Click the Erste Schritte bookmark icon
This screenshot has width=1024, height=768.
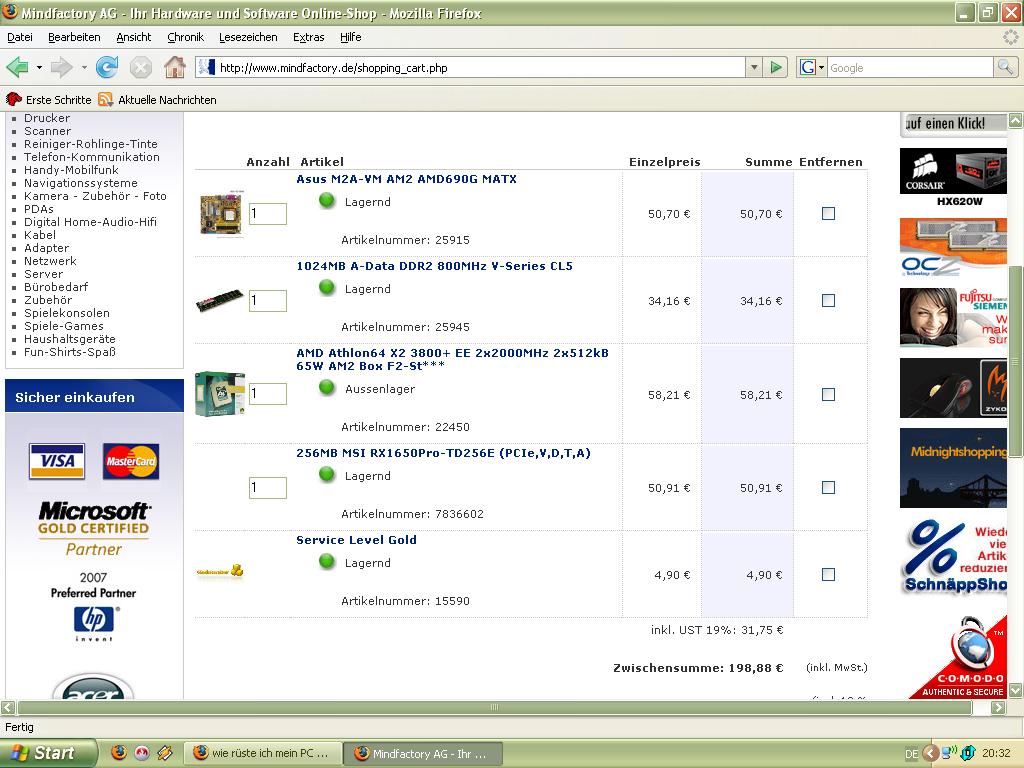click(x=14, y=99)
